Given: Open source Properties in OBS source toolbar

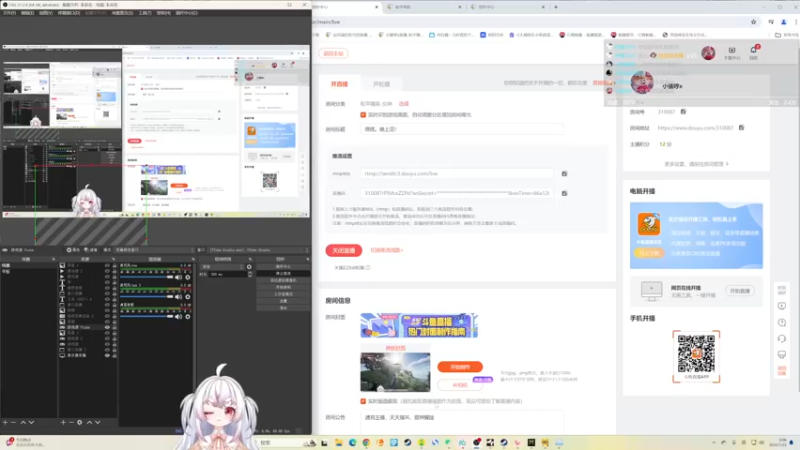Looking at the screenshot, I should point(73,250).
